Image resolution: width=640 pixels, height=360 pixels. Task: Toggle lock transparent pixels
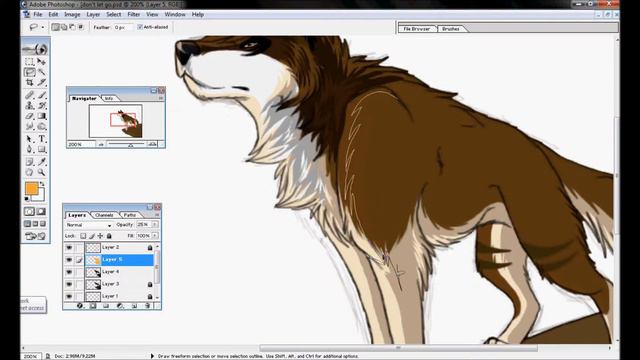click(83, 236)
